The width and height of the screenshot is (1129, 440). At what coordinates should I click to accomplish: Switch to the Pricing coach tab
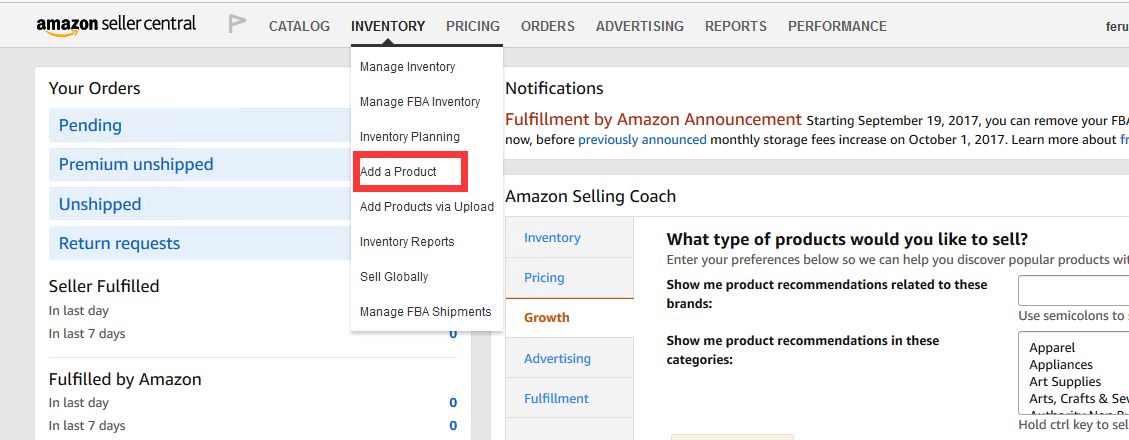point(544,278)
